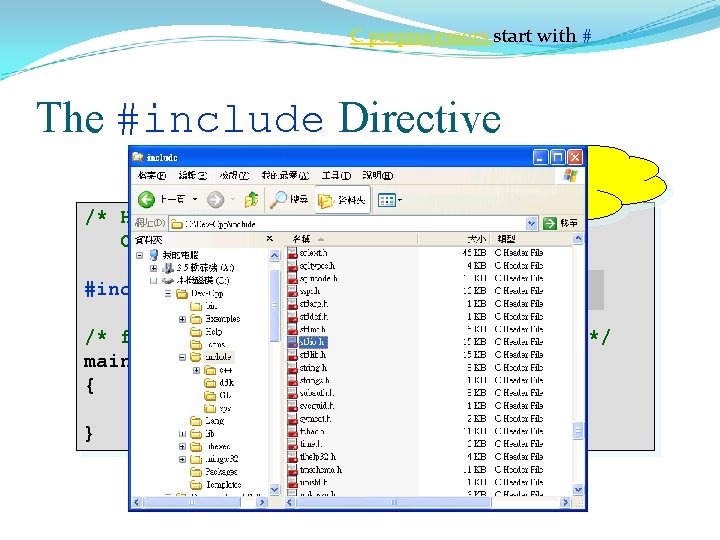The height and width of the screenshot is (540, 720).
Task: Open the Help (說明) menu
Action: coord(377,175)
